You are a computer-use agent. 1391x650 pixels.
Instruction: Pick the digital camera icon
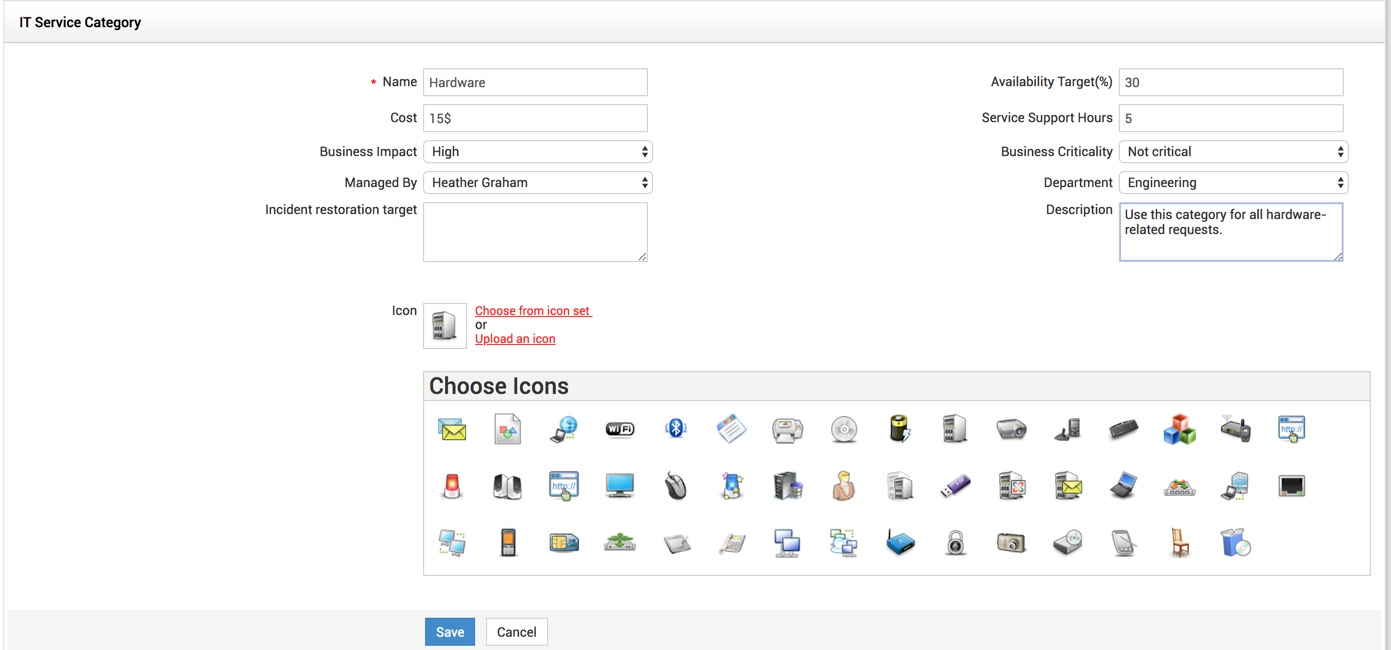point(1012,542)
